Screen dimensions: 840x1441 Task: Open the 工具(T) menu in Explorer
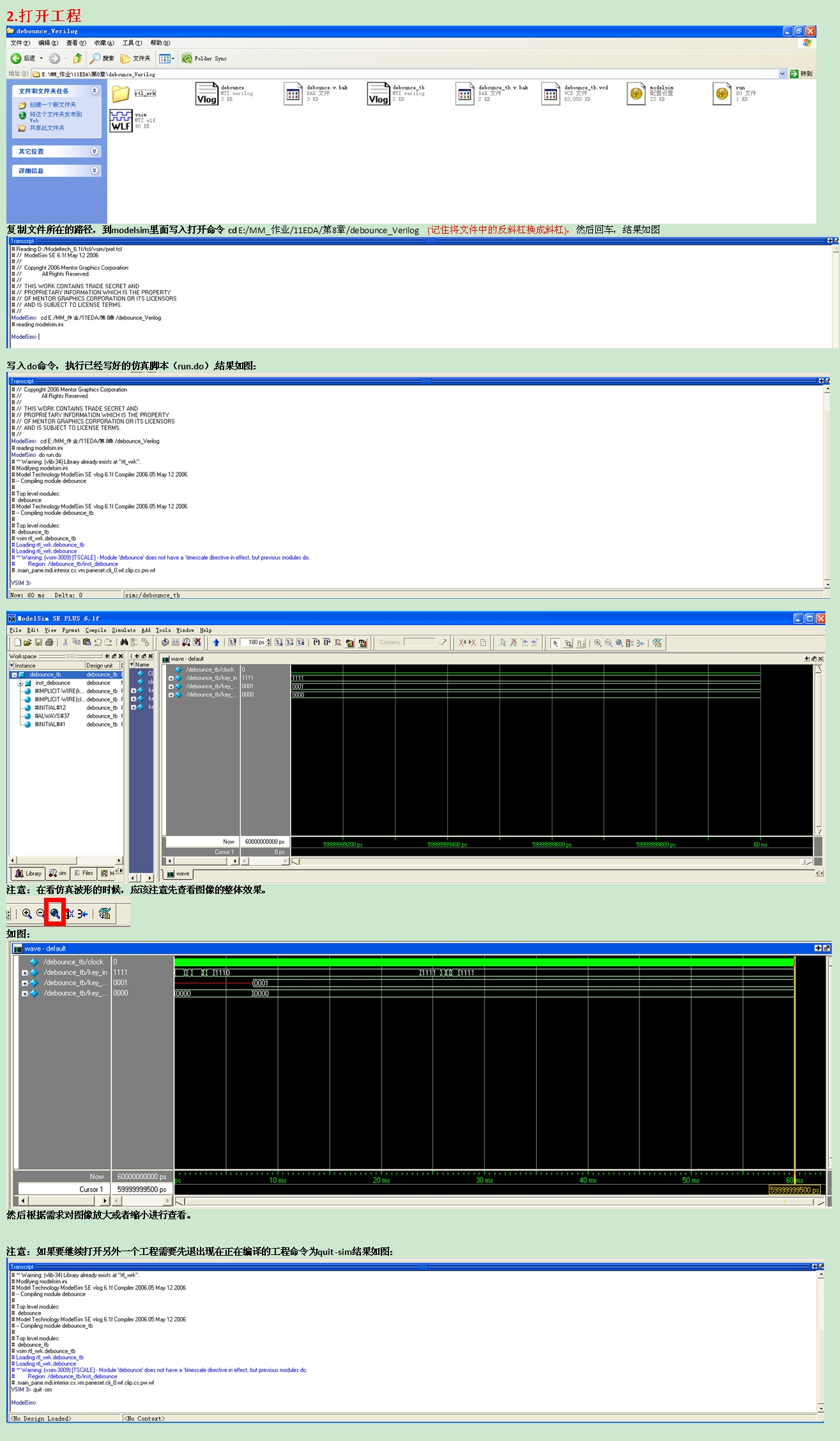(x=132, y=43)
